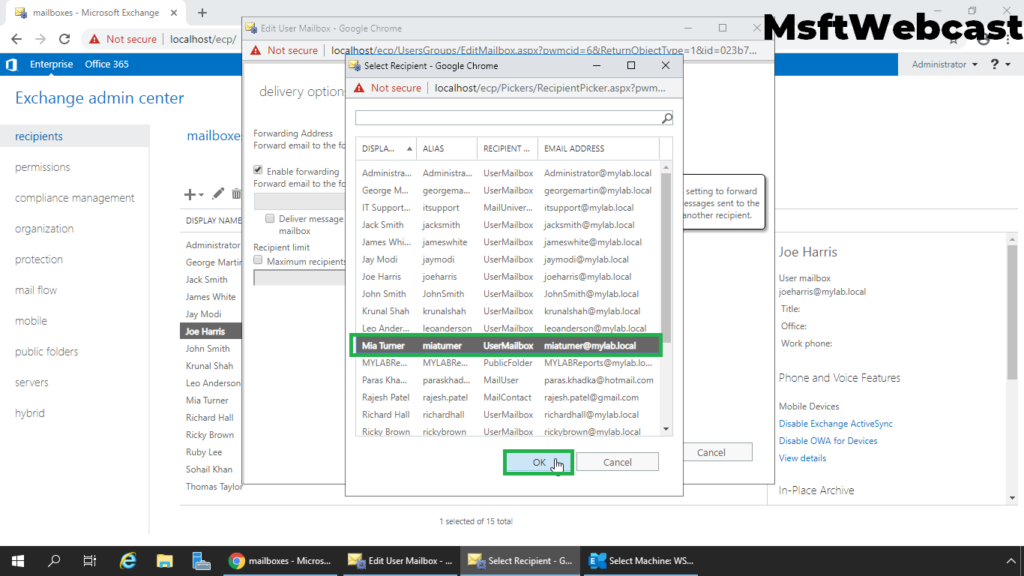1024x576 pixels.
Task: Toggle the Deliver message to mailbox checkbox
Action: tap(270, 218)
